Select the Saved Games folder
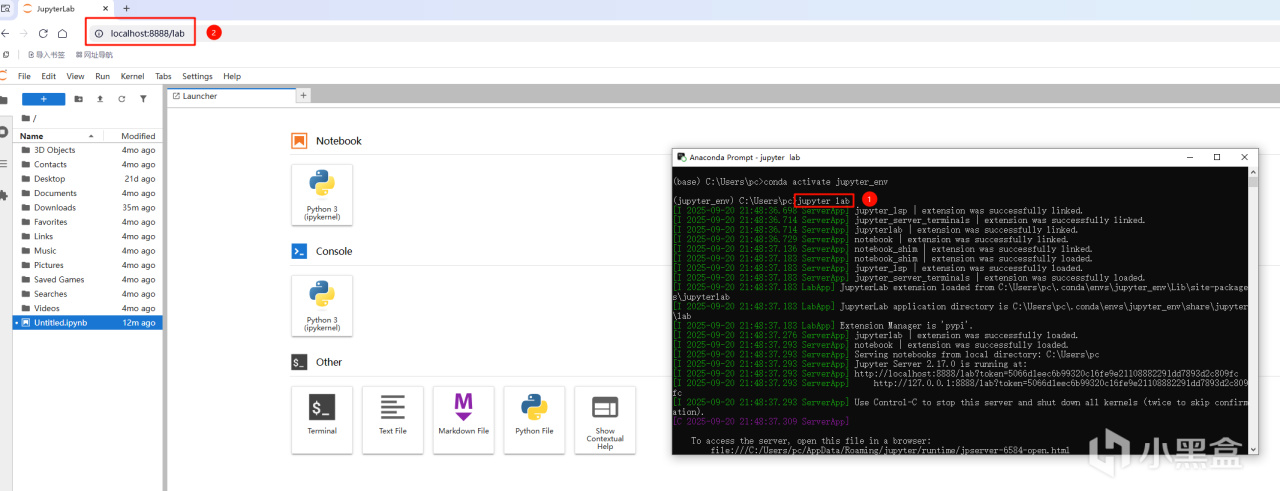This screenshot has width=1280, height=491. (x=88, y=280)
